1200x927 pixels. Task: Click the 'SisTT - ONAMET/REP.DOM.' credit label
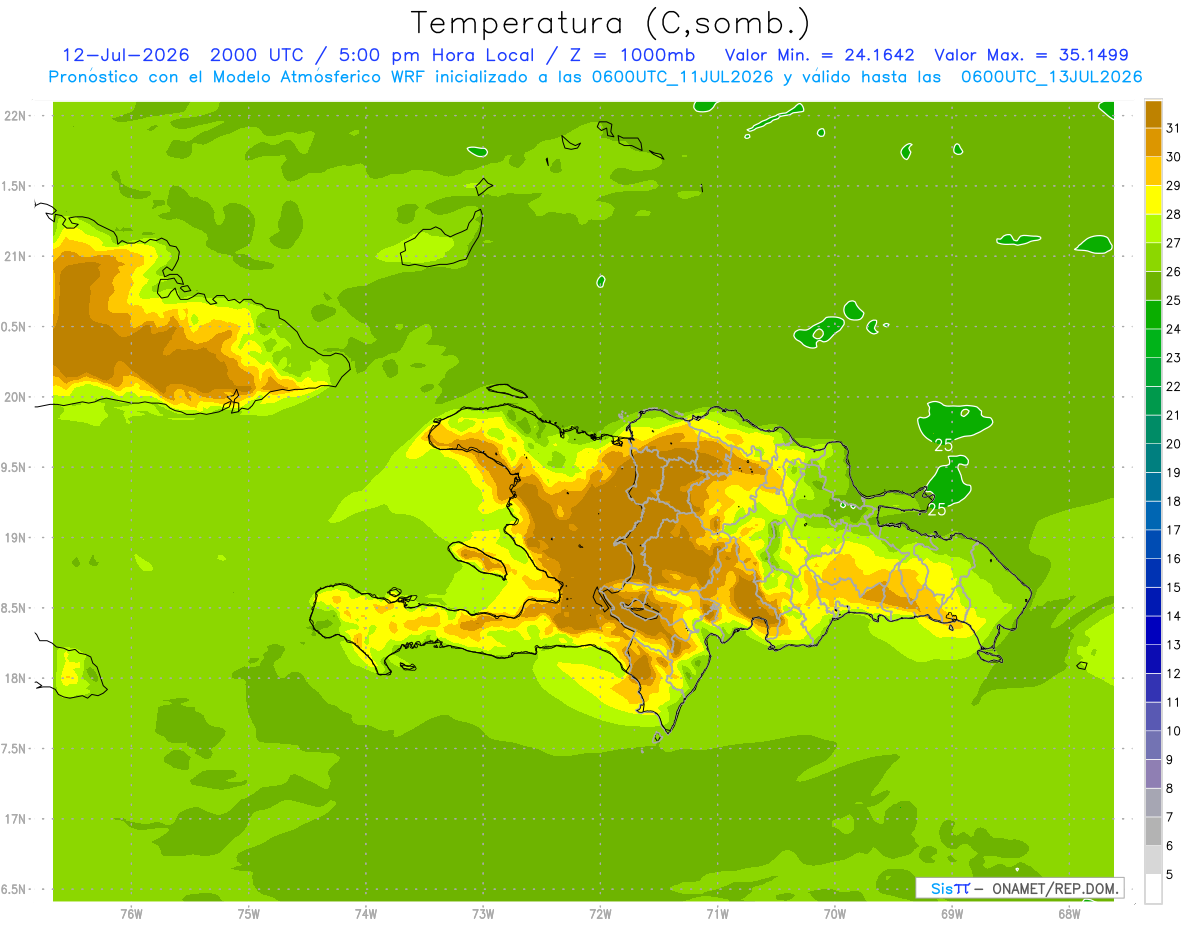coord(1020,888)
